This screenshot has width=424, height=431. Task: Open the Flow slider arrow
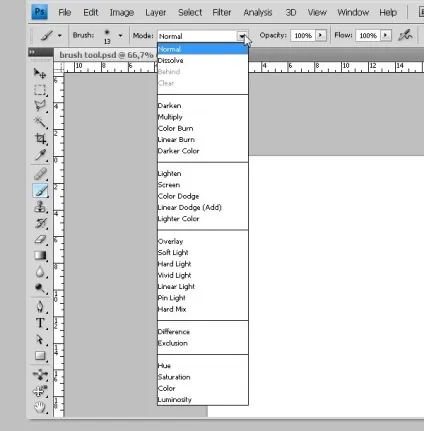coord(386,35)
